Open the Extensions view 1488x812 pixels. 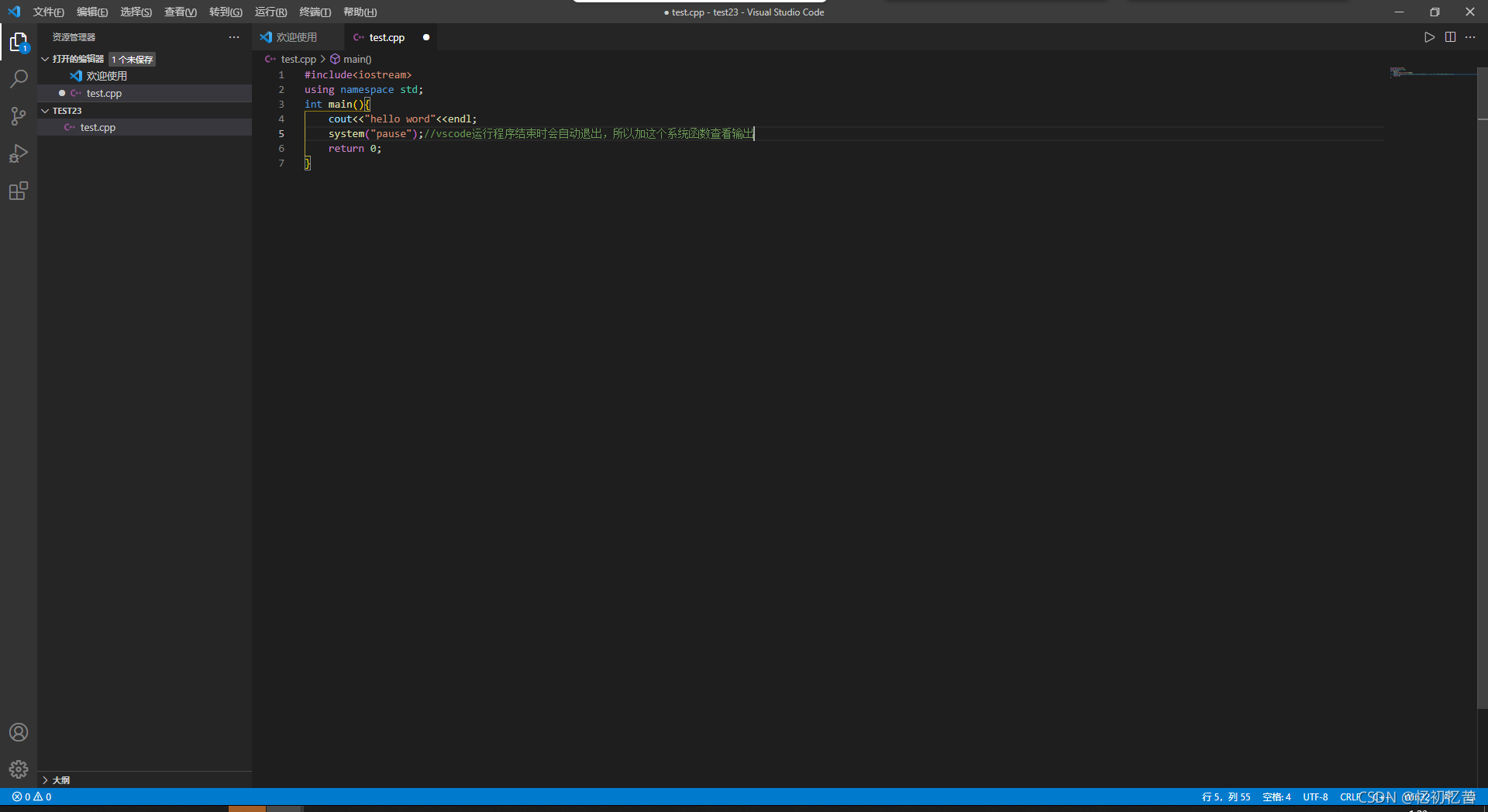point(19,191)
